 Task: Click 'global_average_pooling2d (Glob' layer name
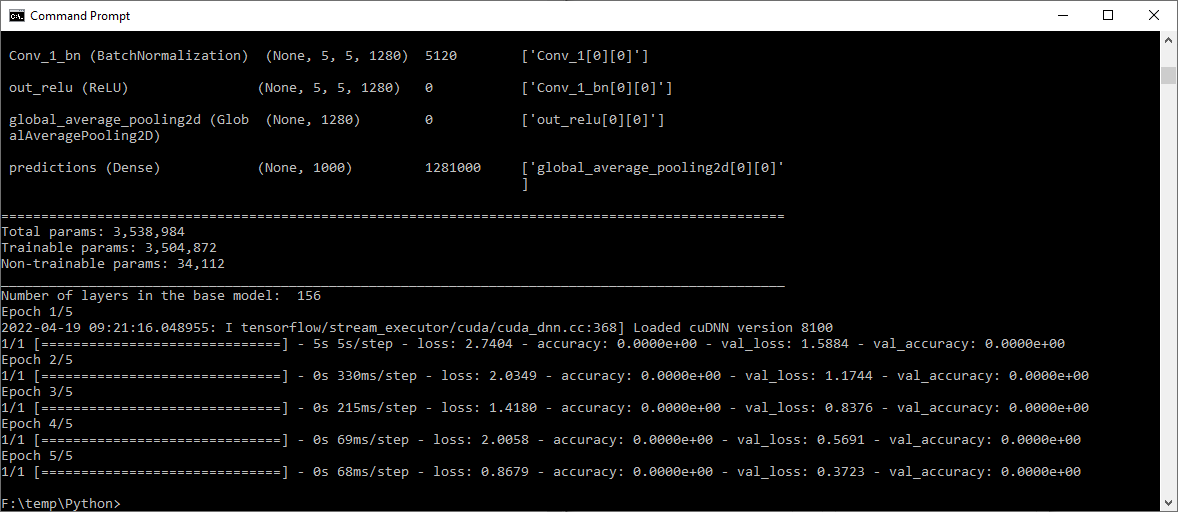pos(128,120)
